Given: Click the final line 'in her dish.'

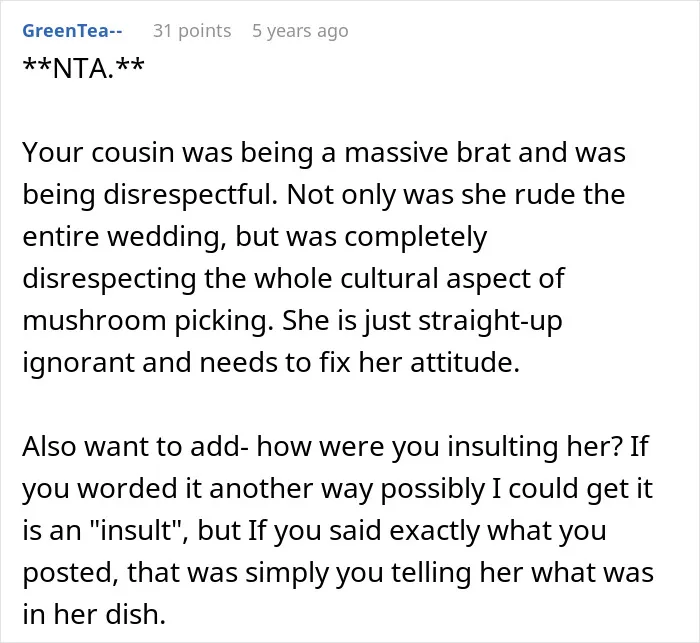Looking at the screenshot, I should tap(94, 614).
